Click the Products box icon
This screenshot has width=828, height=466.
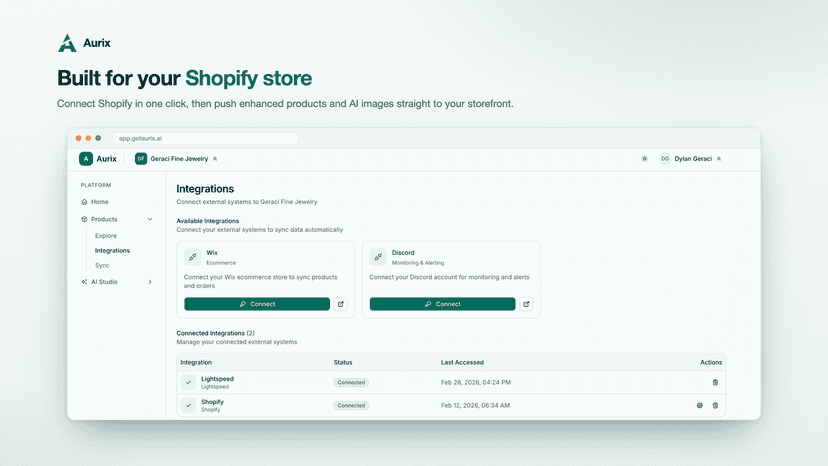click(x=84, y=219)
